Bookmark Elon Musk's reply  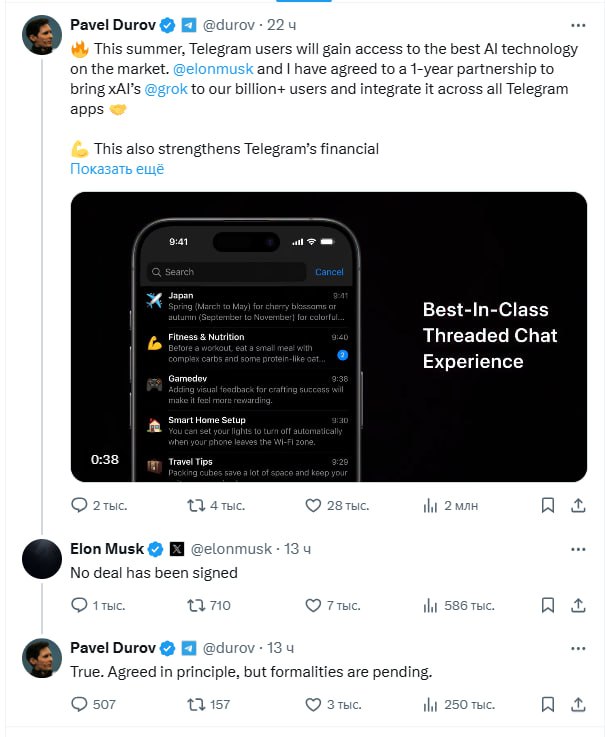click(548, 605)
